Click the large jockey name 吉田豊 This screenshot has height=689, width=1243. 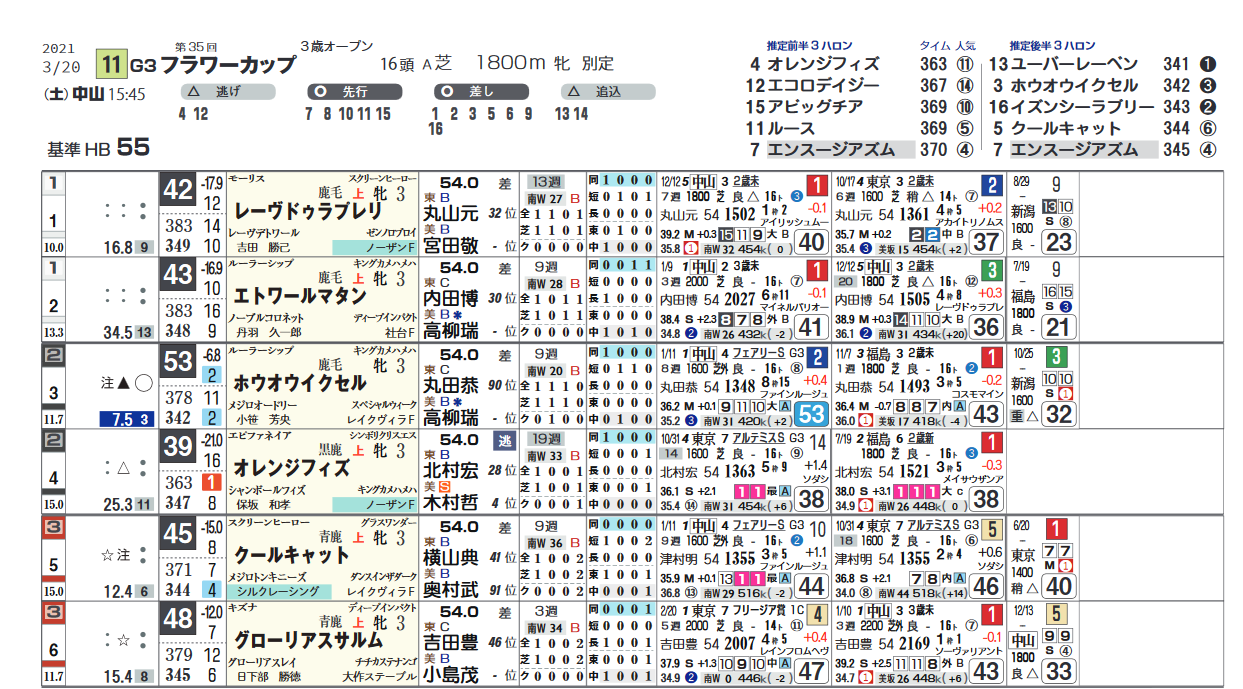pos(451,642)
